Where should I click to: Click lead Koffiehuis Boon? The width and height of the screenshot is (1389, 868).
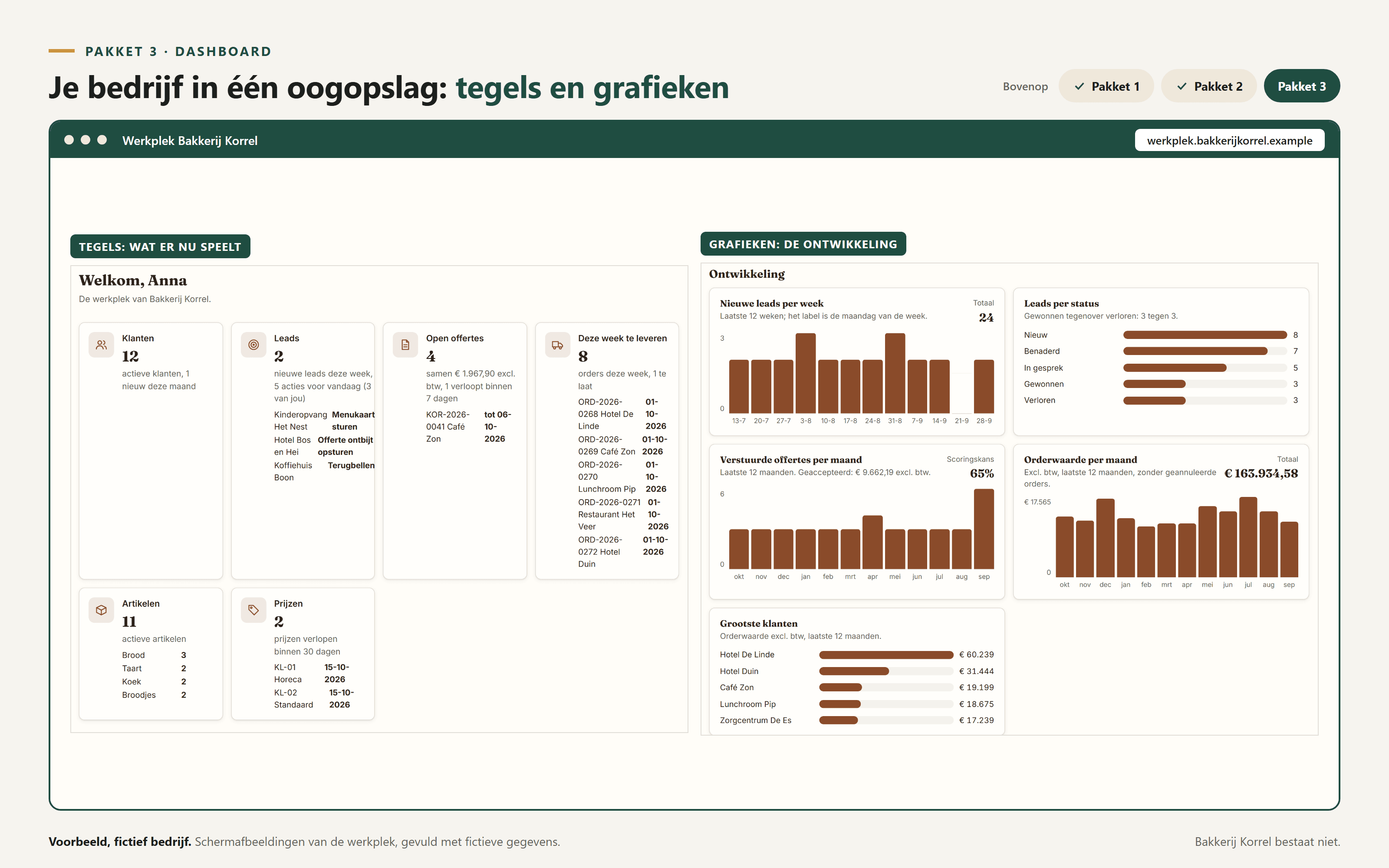point(293,471)
